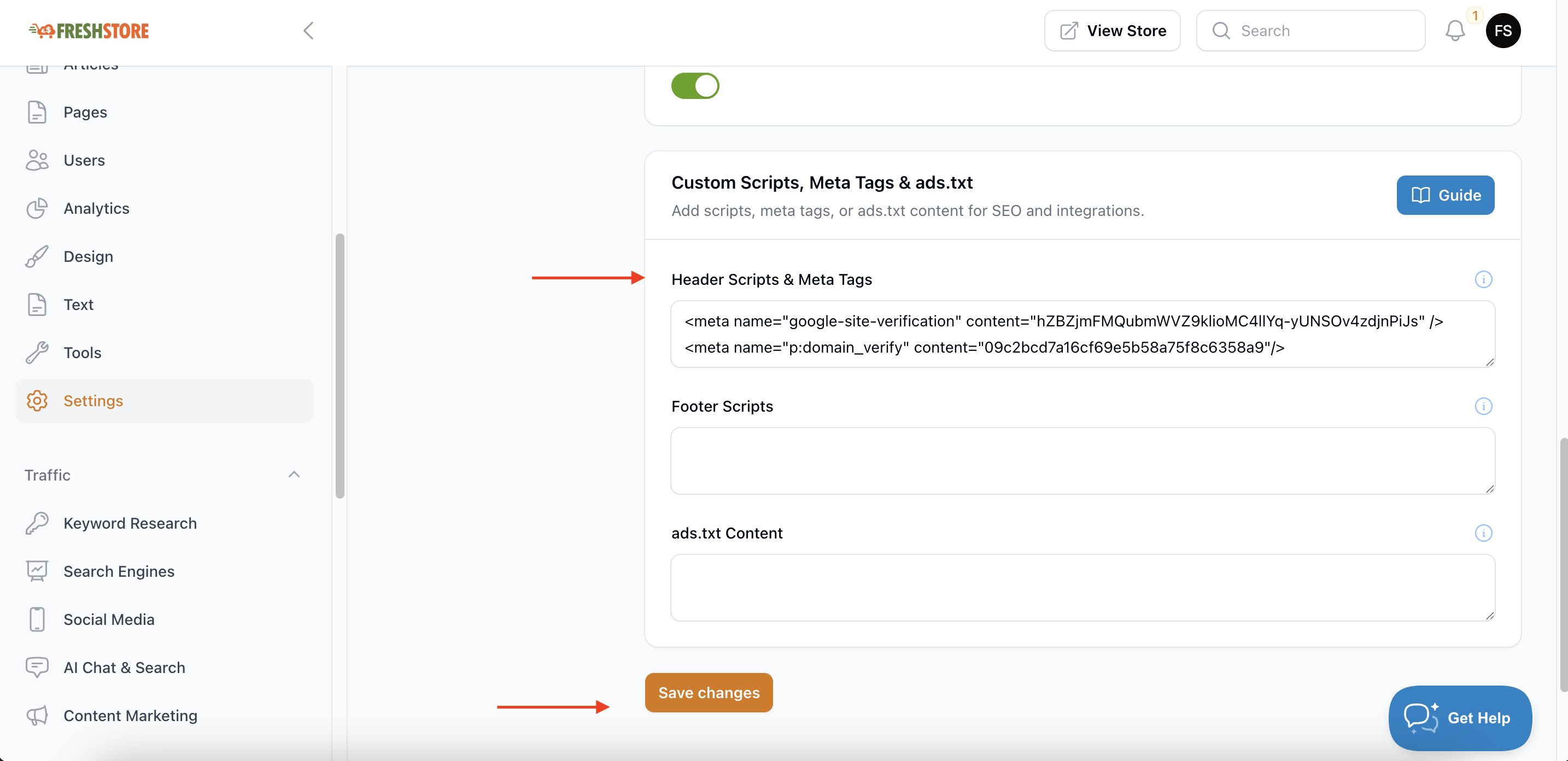This screenshot has width=1568, height=761.
Task: Click info icon beside Header Scripts & Meta Tags
Action: coord(1483,279)
